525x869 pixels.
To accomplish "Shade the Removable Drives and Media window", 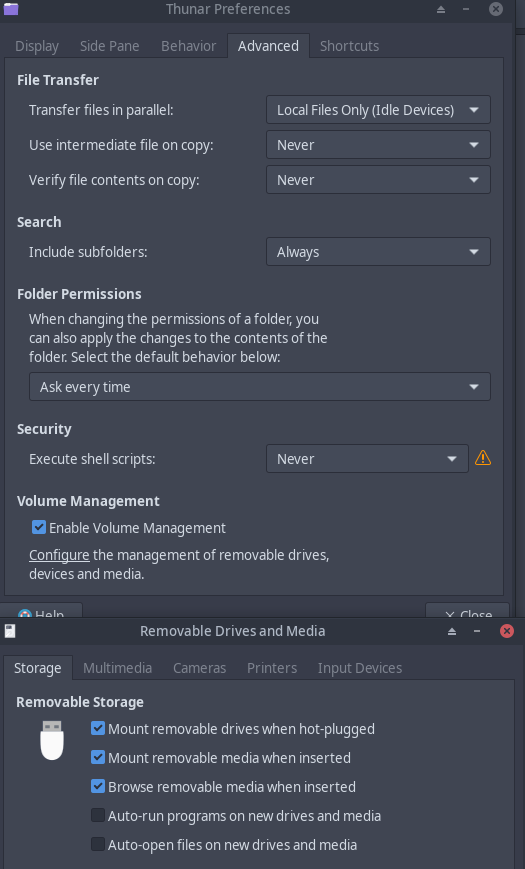I will pyautogui.click(x=452, y=631).
